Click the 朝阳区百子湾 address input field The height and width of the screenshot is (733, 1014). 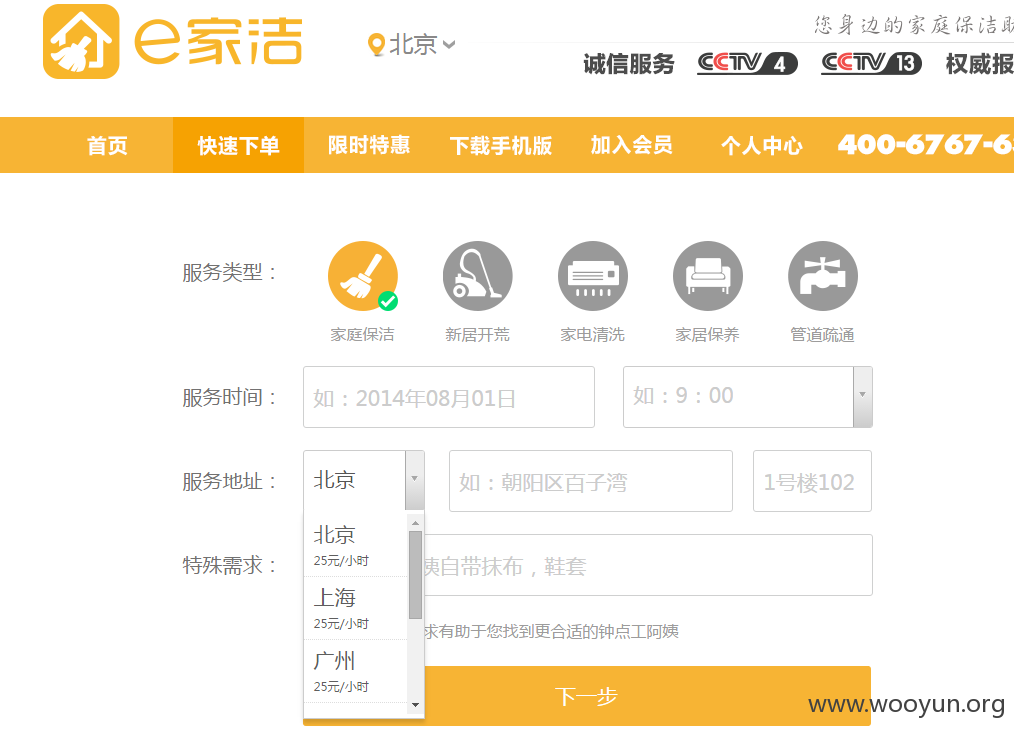pos(591,481)
